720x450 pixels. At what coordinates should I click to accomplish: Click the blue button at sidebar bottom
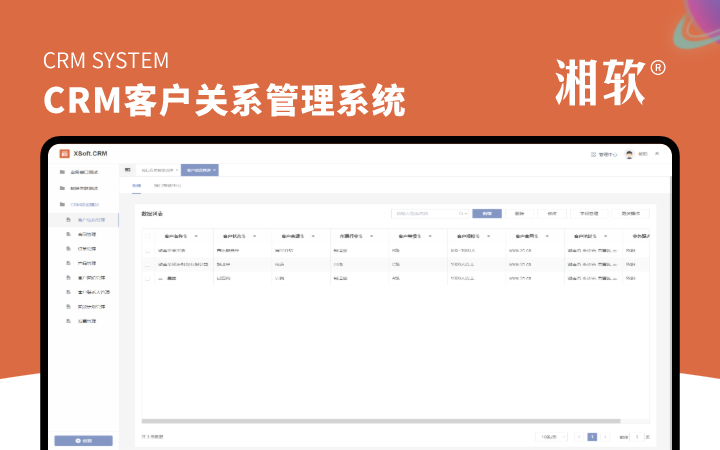pyautogui.click(x=84, y=440)
